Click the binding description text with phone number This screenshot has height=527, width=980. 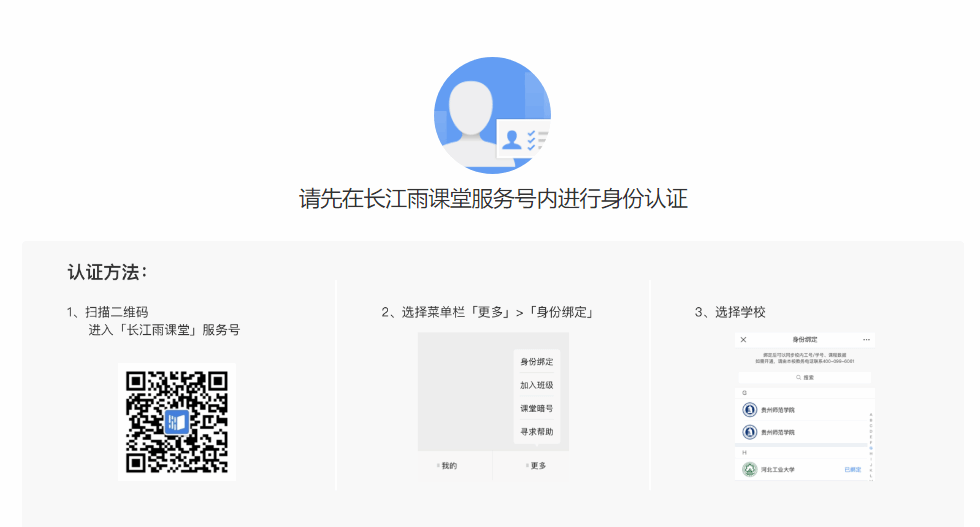[804, 358]
